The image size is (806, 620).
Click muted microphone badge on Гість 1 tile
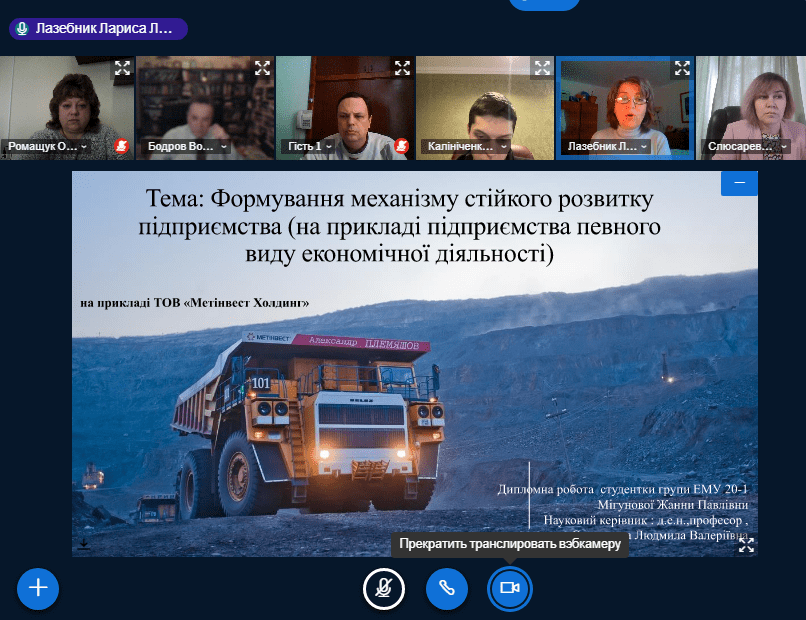[x=401, y=146]
